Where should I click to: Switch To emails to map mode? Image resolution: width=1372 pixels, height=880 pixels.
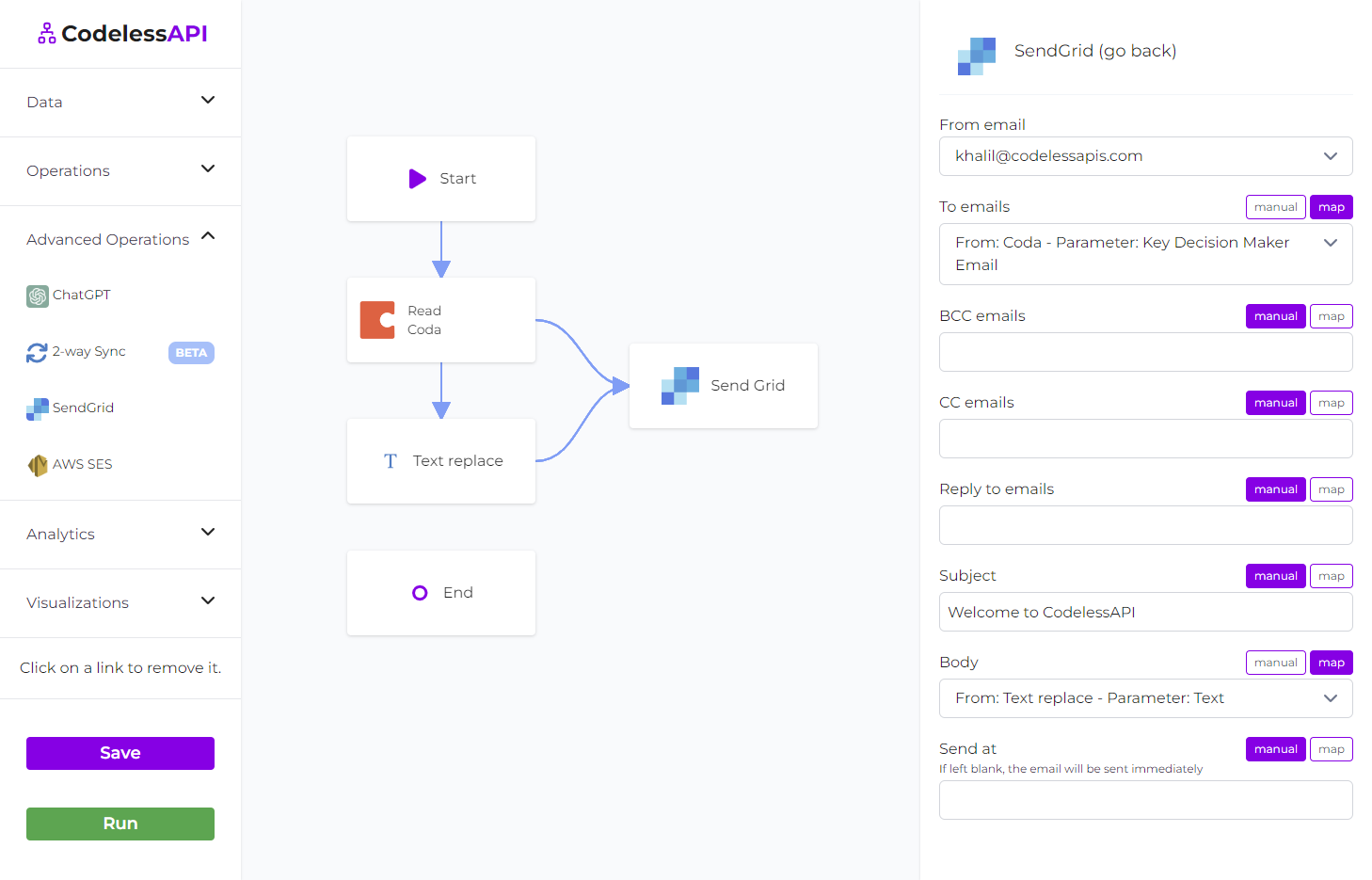1332,207
